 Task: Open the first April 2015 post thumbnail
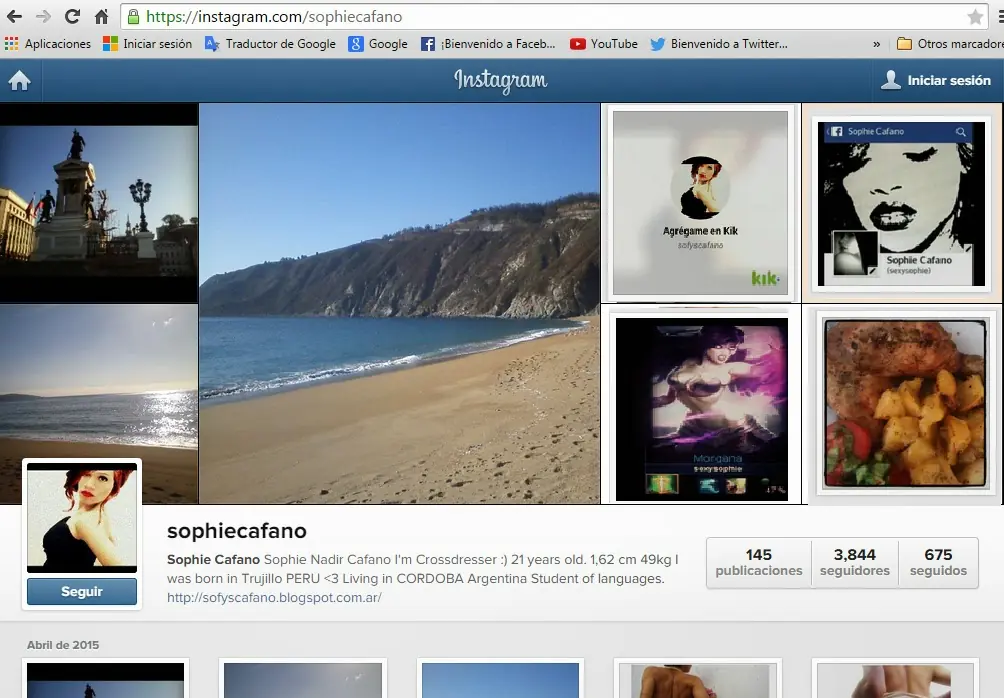click(106, 679)
